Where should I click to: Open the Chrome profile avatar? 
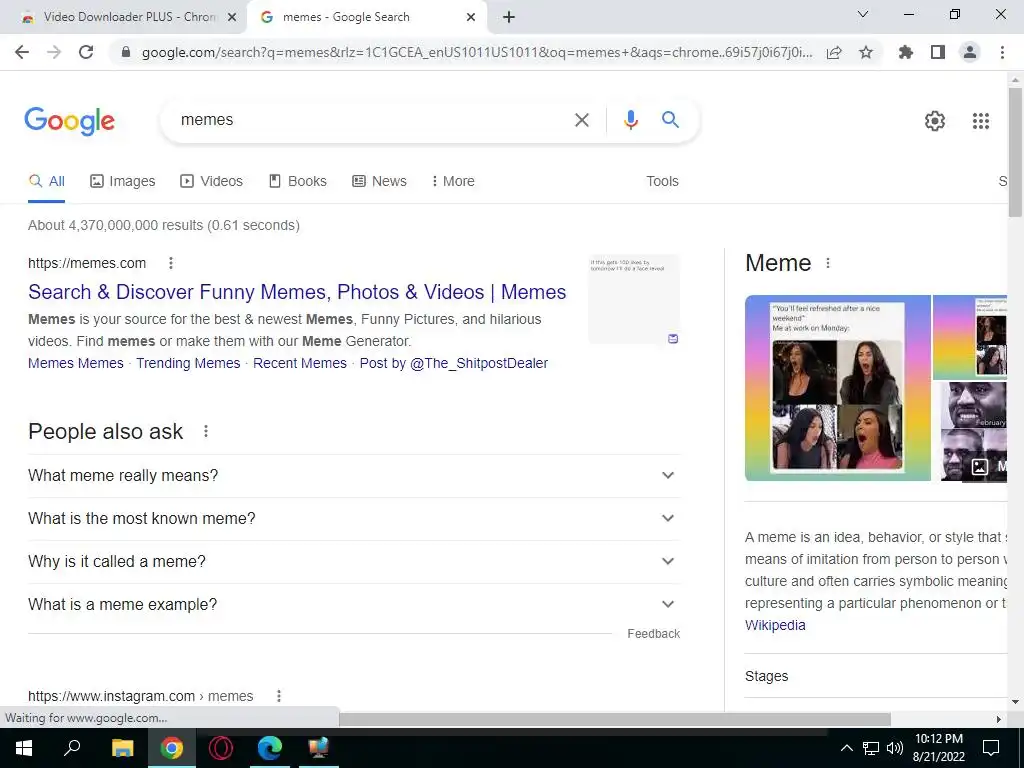pos(970,52)
